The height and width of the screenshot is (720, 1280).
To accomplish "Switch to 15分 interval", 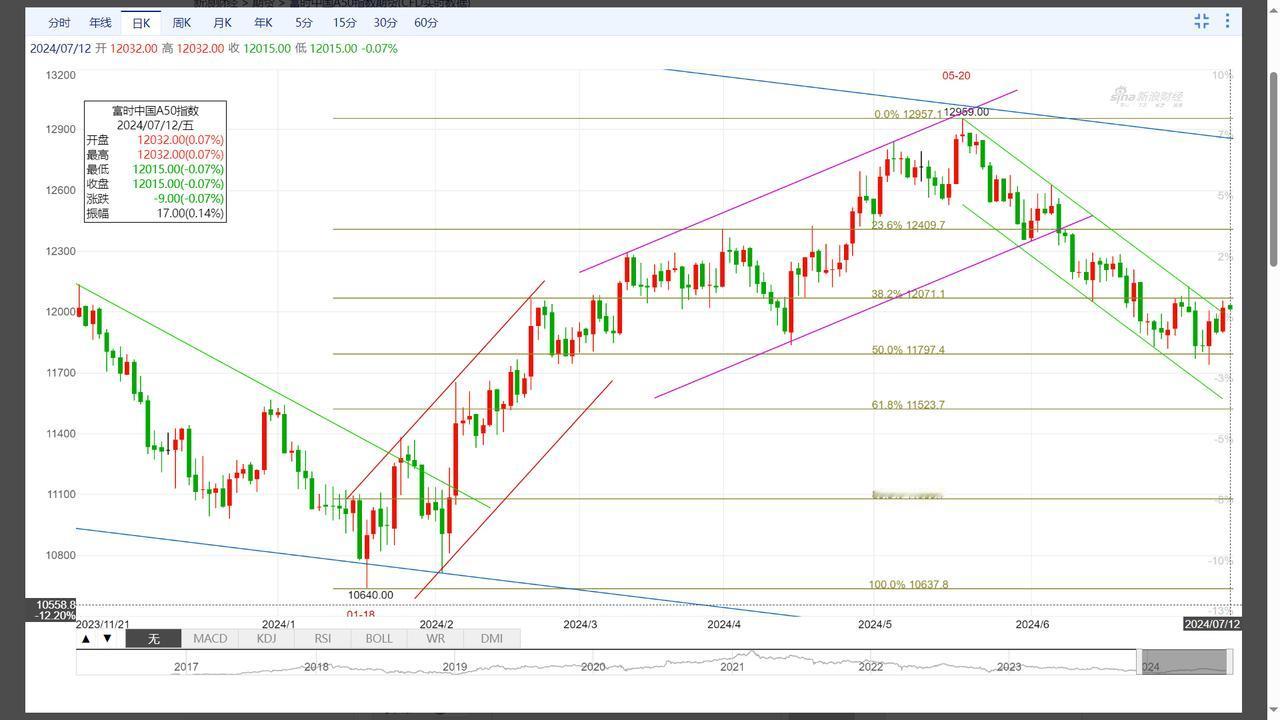I will click(x=344, y=22).
